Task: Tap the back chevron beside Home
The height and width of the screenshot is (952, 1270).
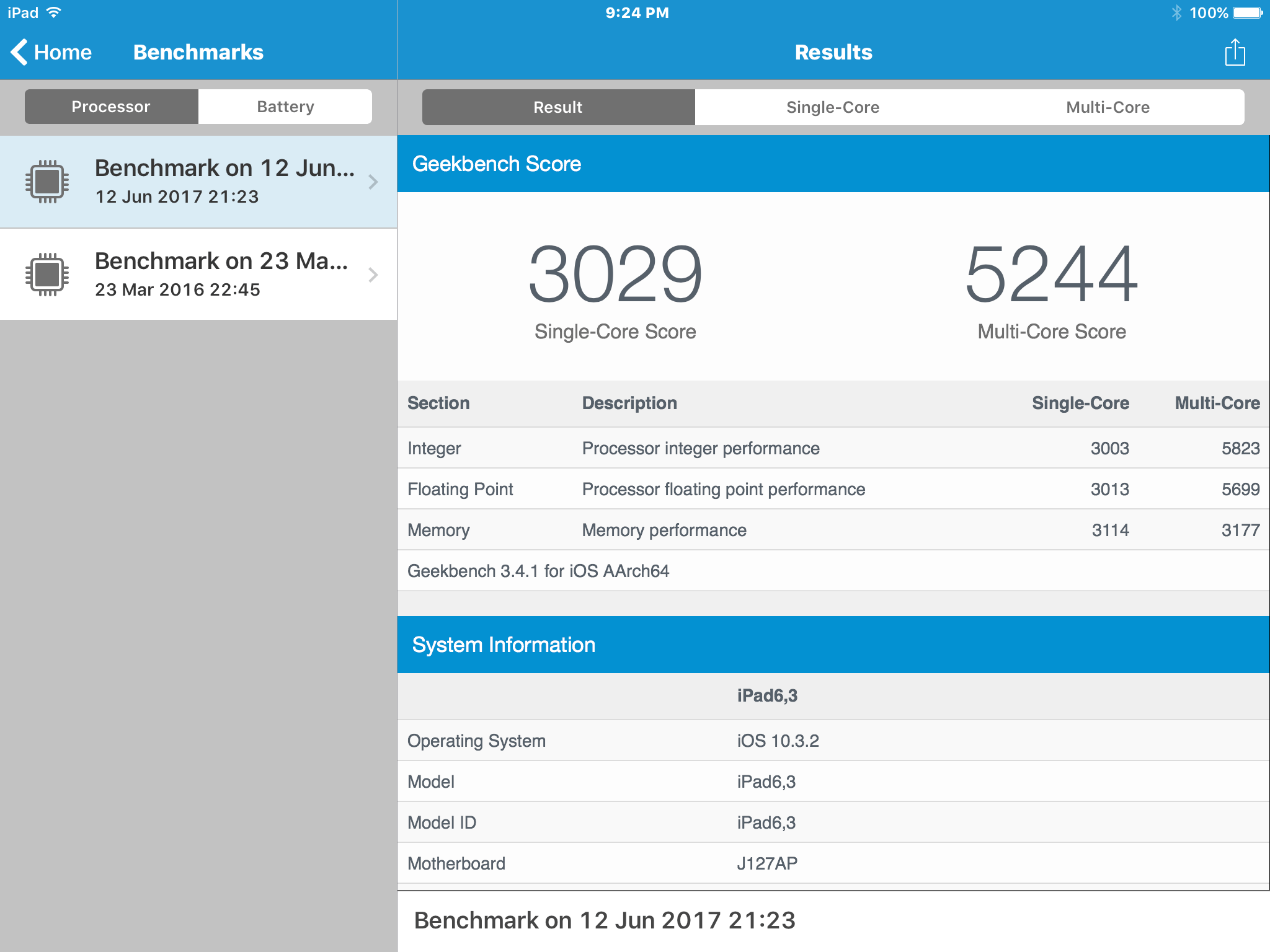Action: (x=19, y=52)
